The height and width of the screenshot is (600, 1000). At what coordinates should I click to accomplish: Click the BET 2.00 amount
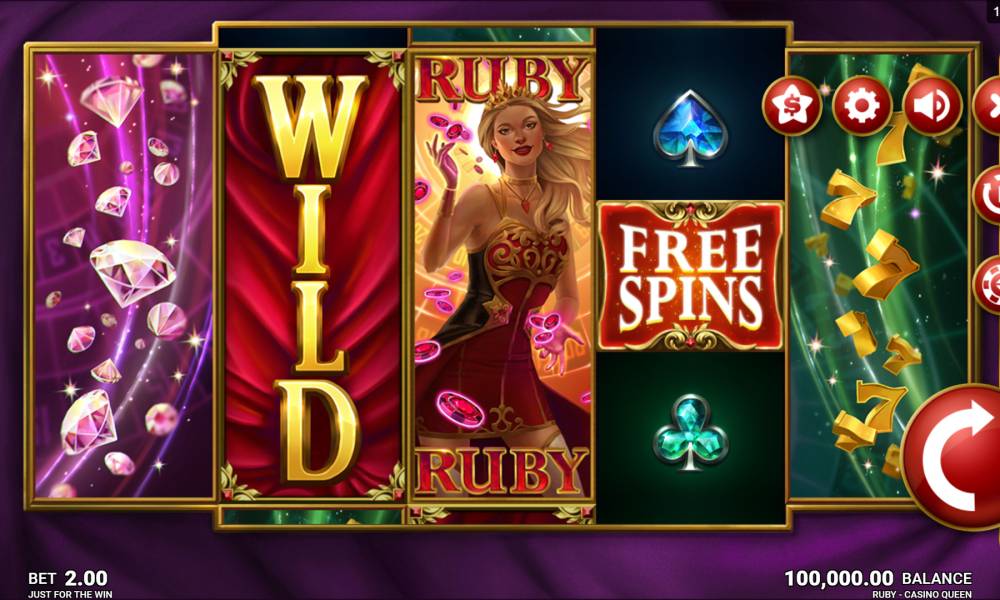click(68, 578)
